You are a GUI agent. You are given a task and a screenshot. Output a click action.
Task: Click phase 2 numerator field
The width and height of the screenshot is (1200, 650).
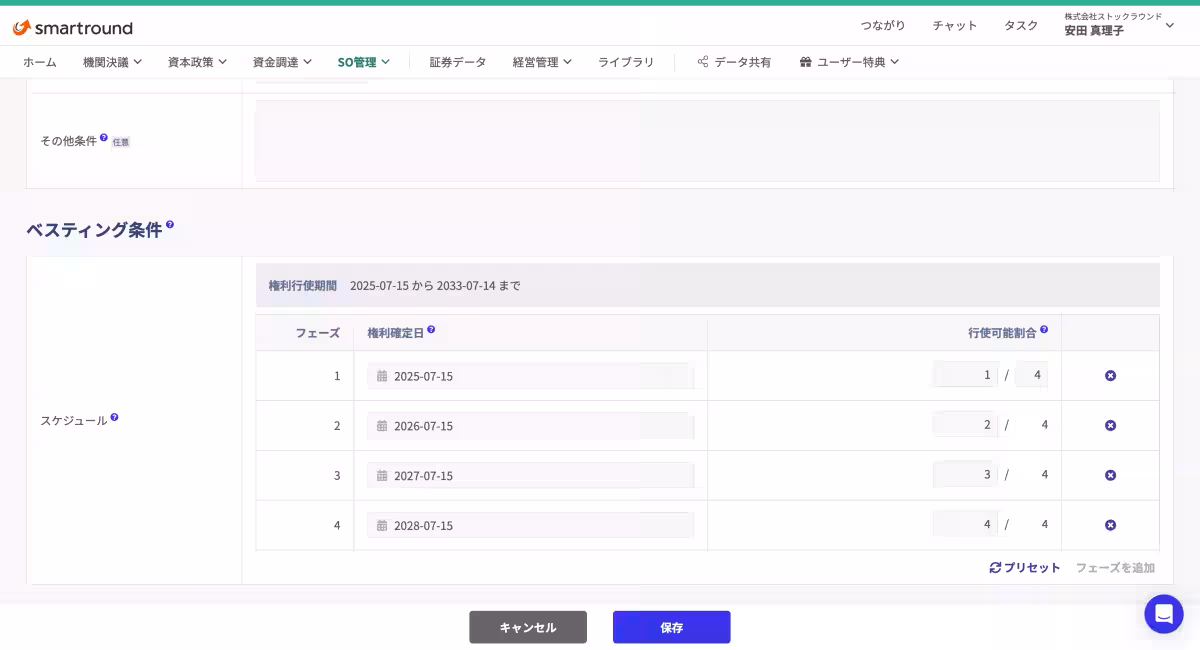tap(965, 424)
